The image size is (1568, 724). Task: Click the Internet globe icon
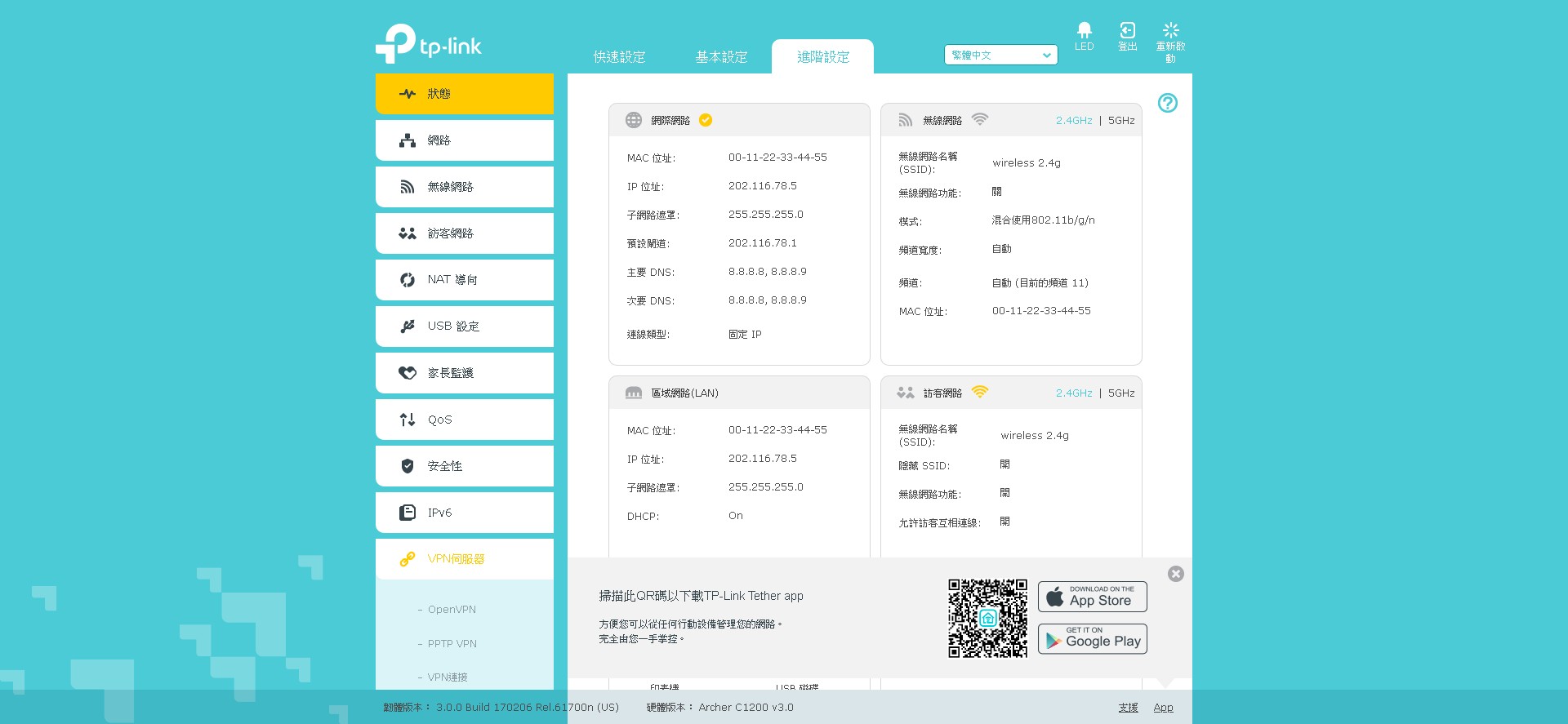point(634,120)
